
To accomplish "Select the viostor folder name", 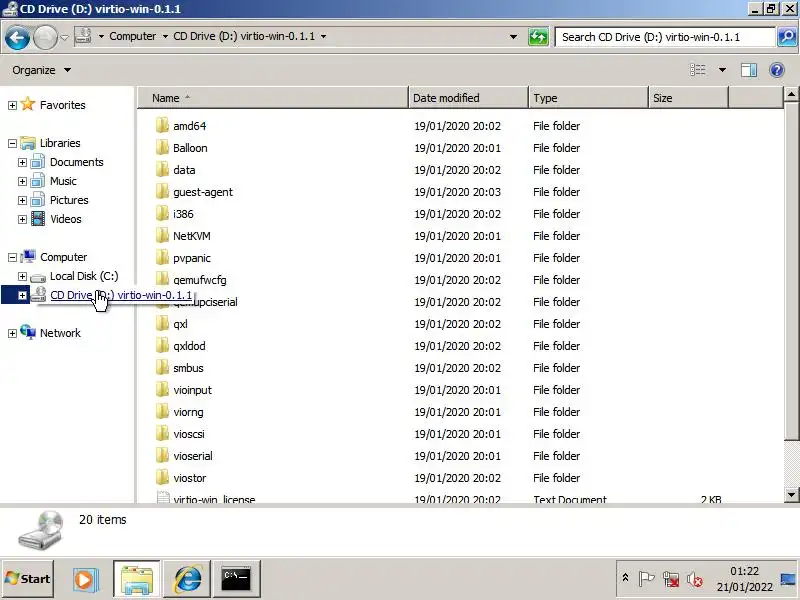I will pos(190,478).
